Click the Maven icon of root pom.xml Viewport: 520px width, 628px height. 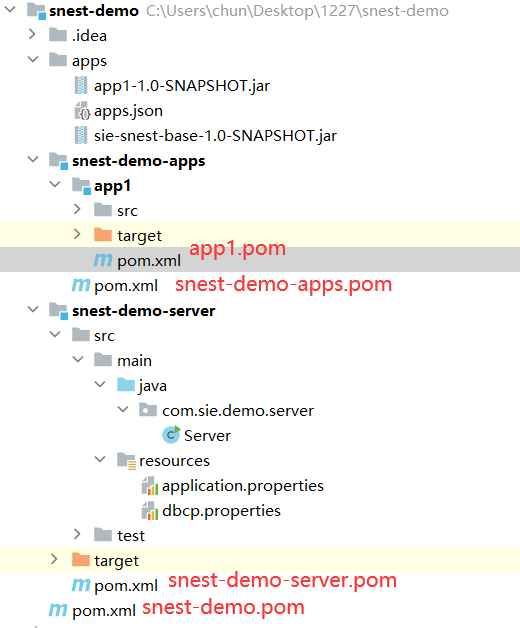point(58,610)
